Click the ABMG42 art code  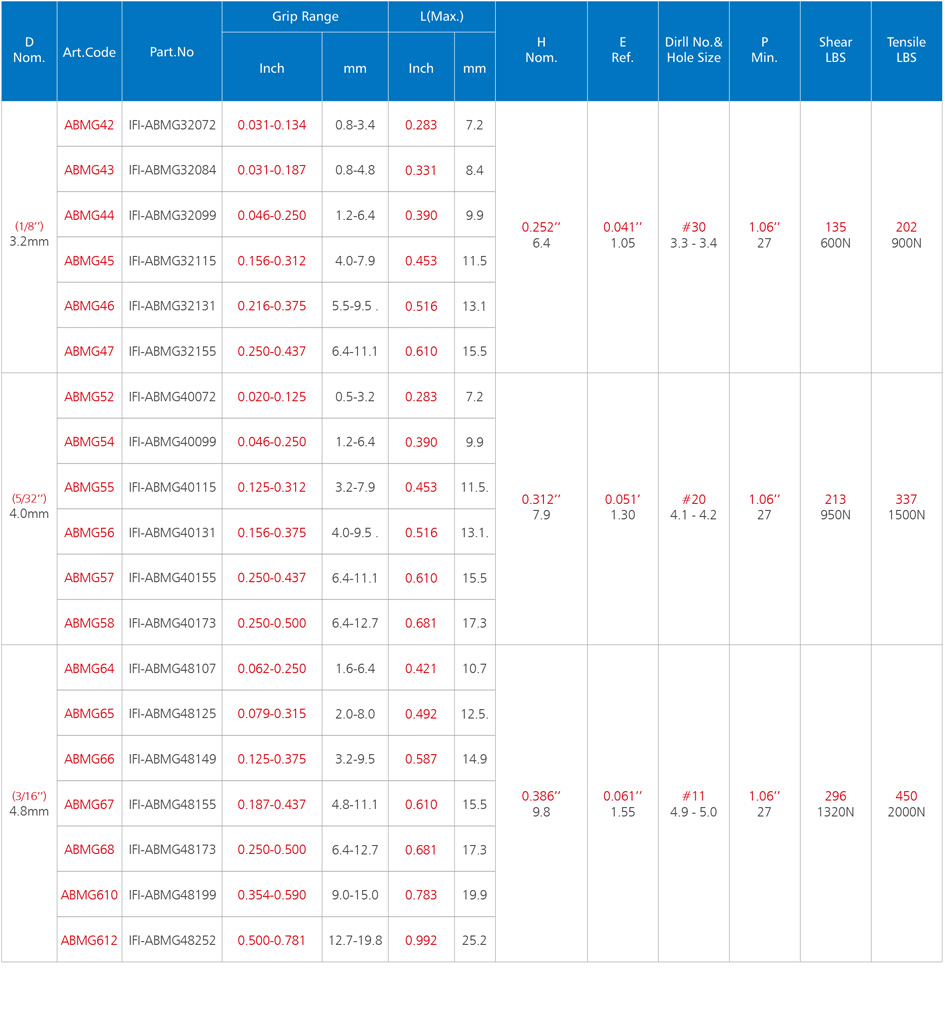tap(89, 125)
